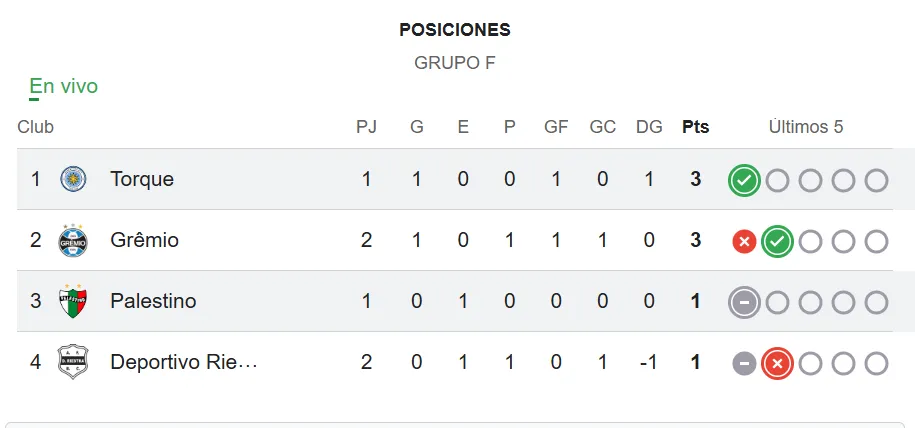Click the Torque club crest icon

73,180
